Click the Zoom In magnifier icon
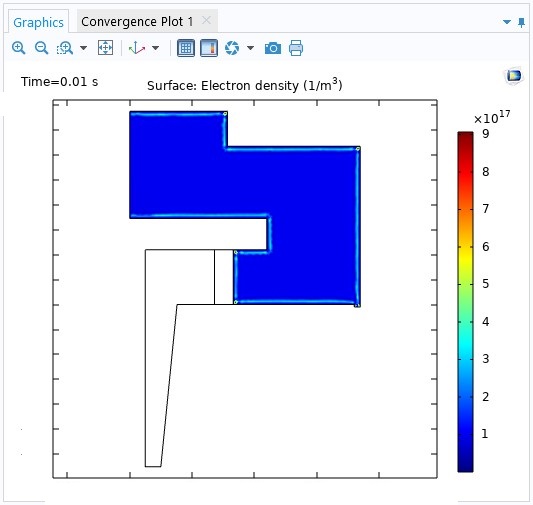Image resolution: width=533 pixels, height=505 pixels. click(x=18, y=48)
